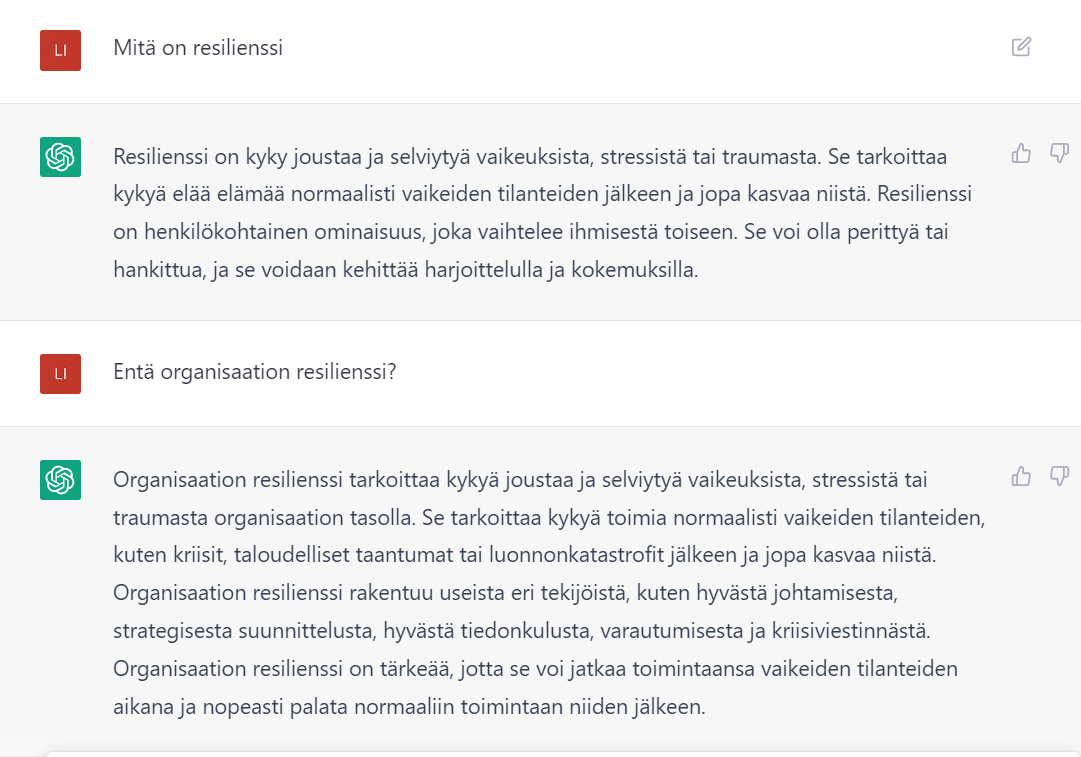Click the ChatGPT logo beside the first answer
The width and height of the screenshot is (1081, 757).
pos(60,157)
